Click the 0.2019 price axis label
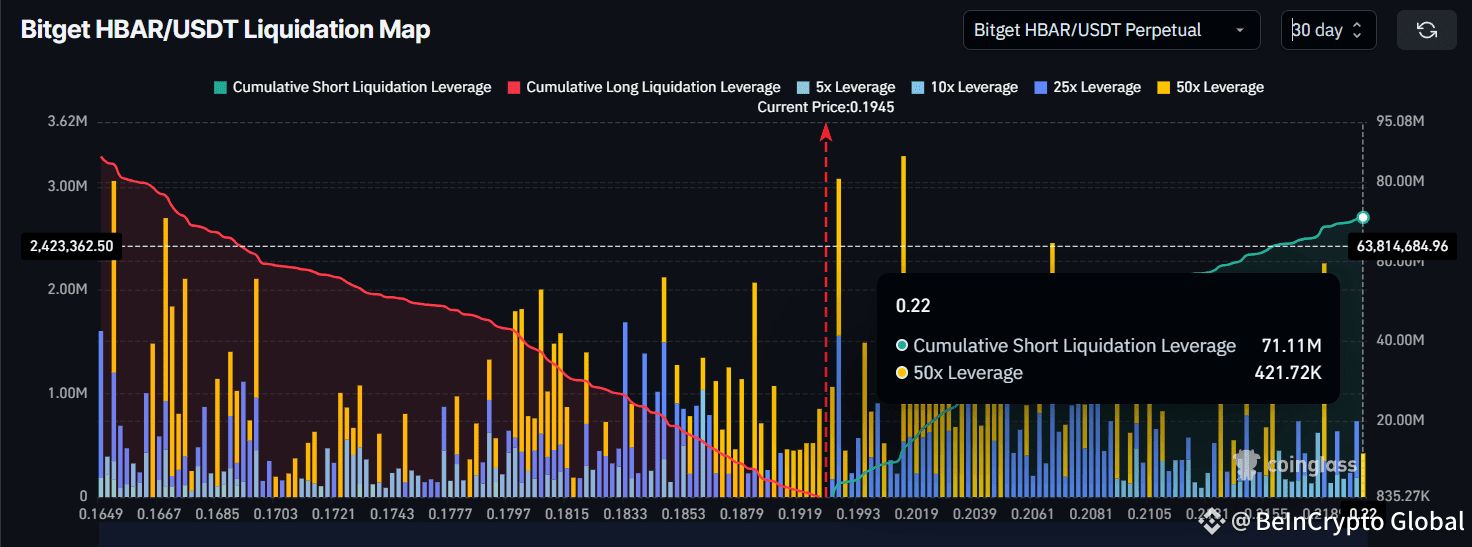The image size is (1472, 547). [917, 514]
